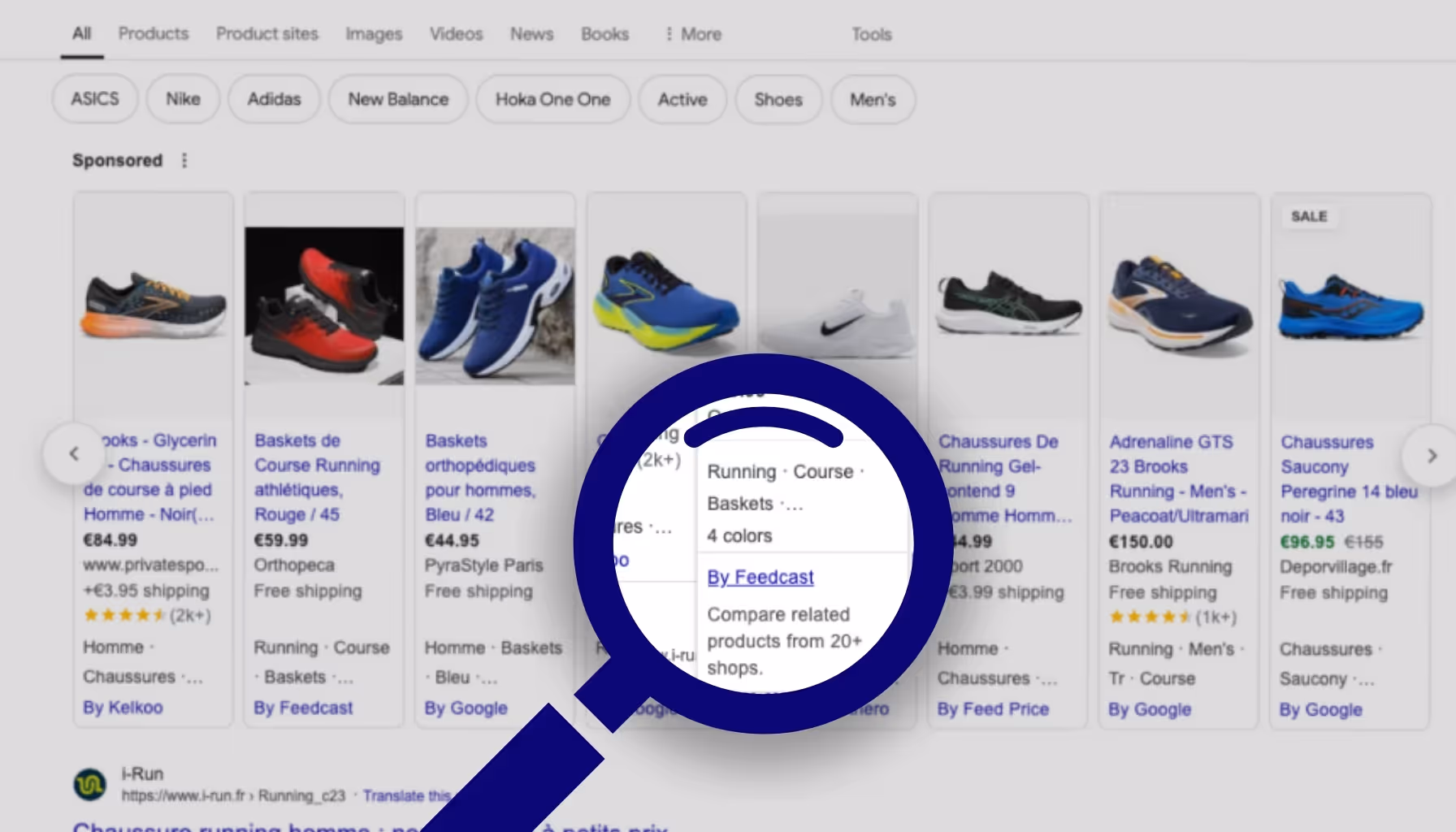1456x832 pixels.
Task: Apply the Men's filter chip
Action: [x=873, y=99]
